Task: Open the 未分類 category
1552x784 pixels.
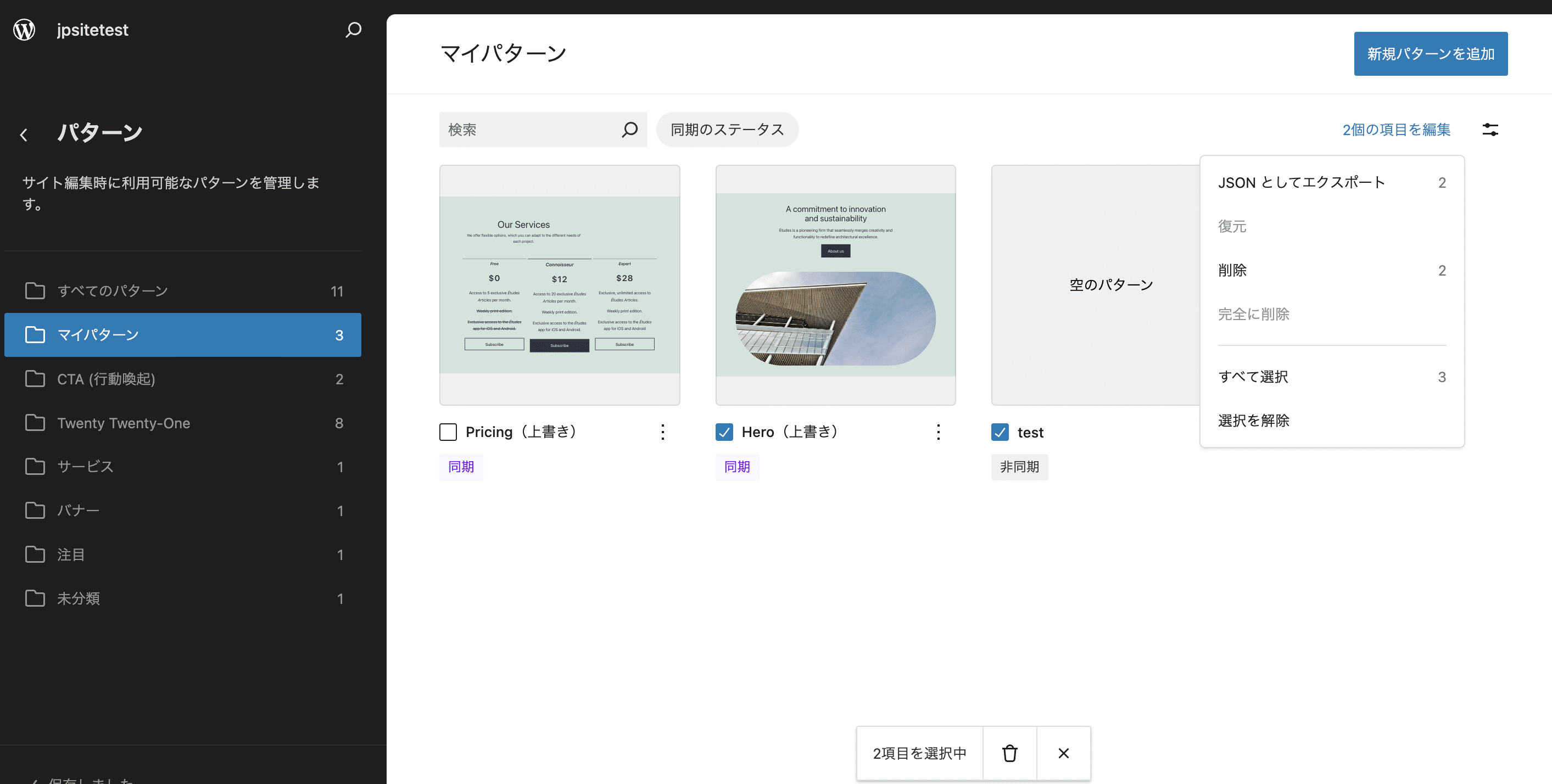Action: pos(182,598)
